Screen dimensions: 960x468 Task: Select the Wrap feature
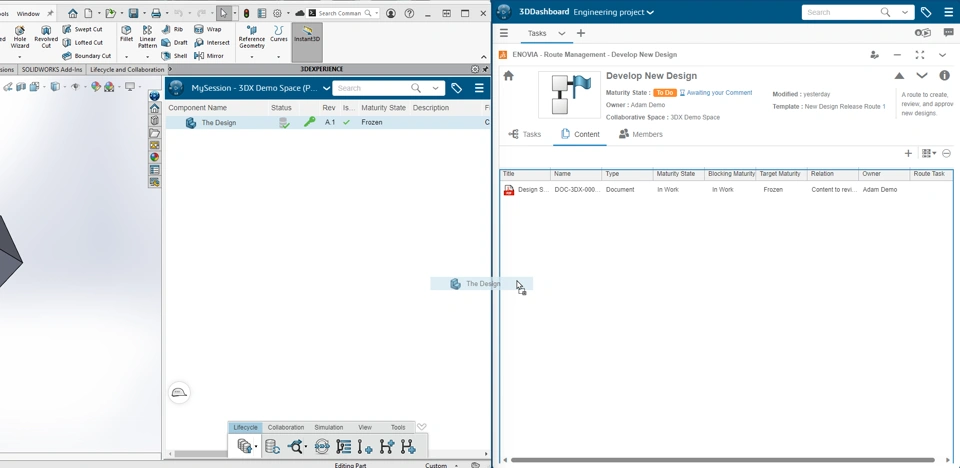(208, 29)
